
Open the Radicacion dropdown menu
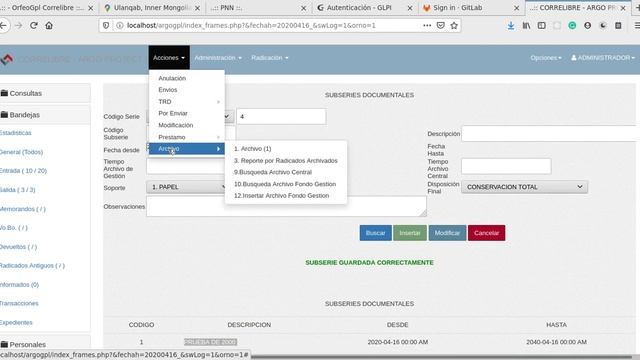tap(270, 58)
